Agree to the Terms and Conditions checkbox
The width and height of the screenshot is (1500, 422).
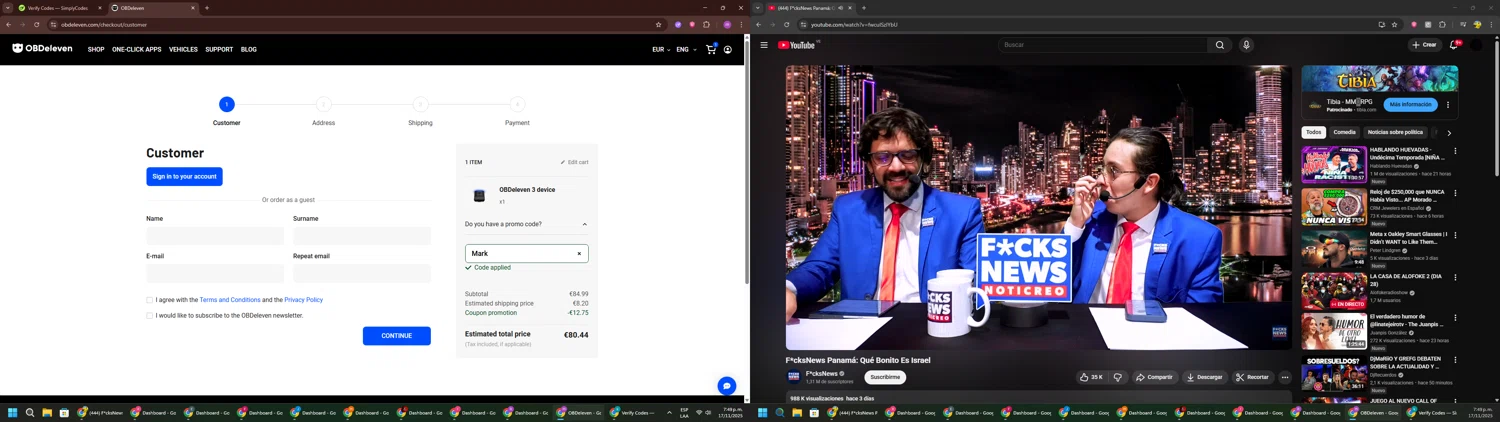tap(150, 300)
